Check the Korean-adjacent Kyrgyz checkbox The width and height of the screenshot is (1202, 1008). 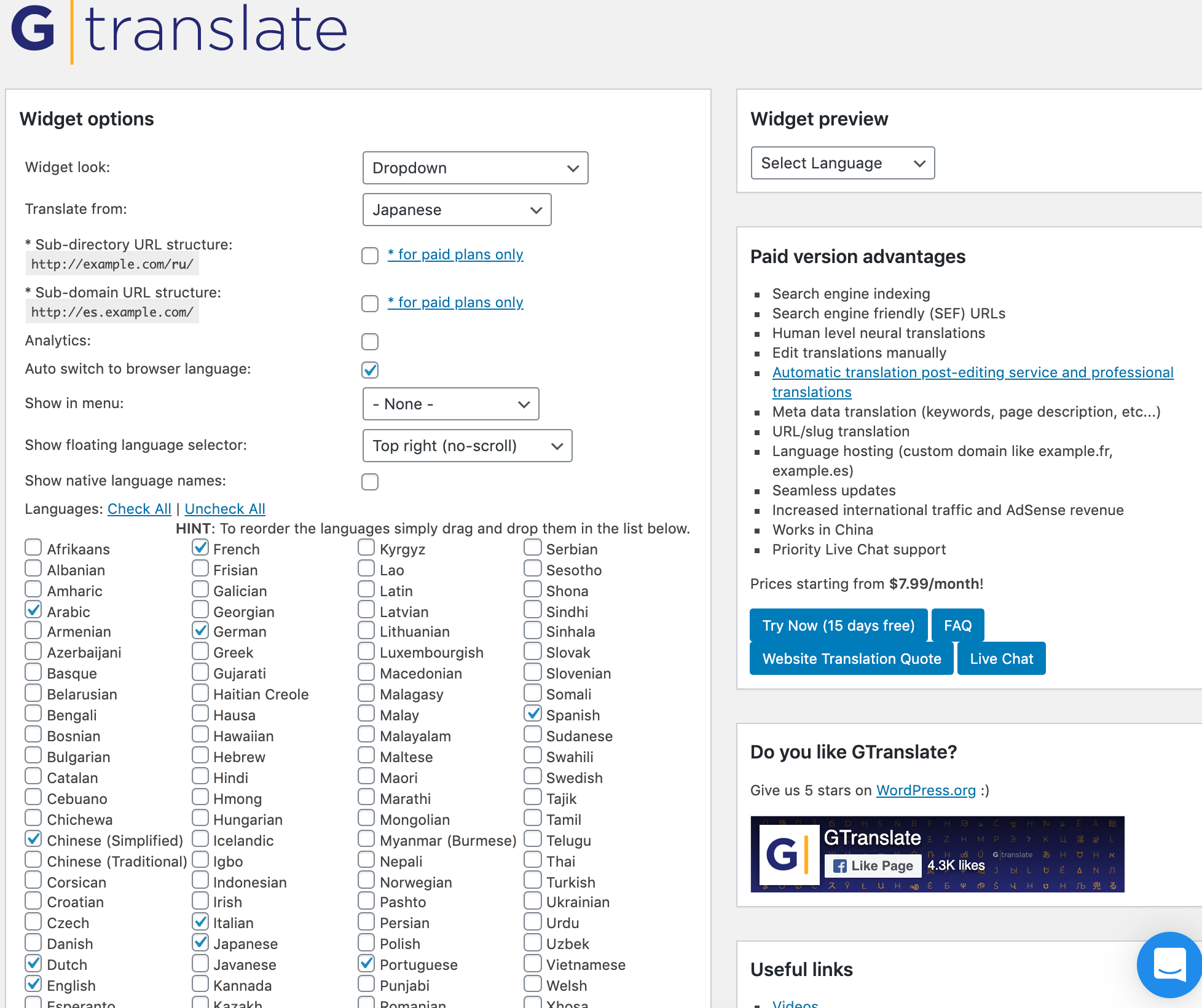click(366, 547)
